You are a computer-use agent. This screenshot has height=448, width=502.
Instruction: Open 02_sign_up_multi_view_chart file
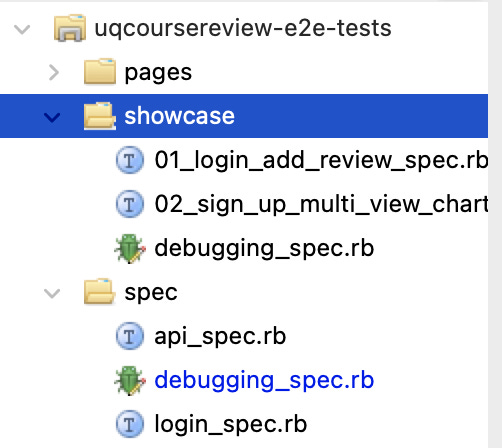(321, 204)
